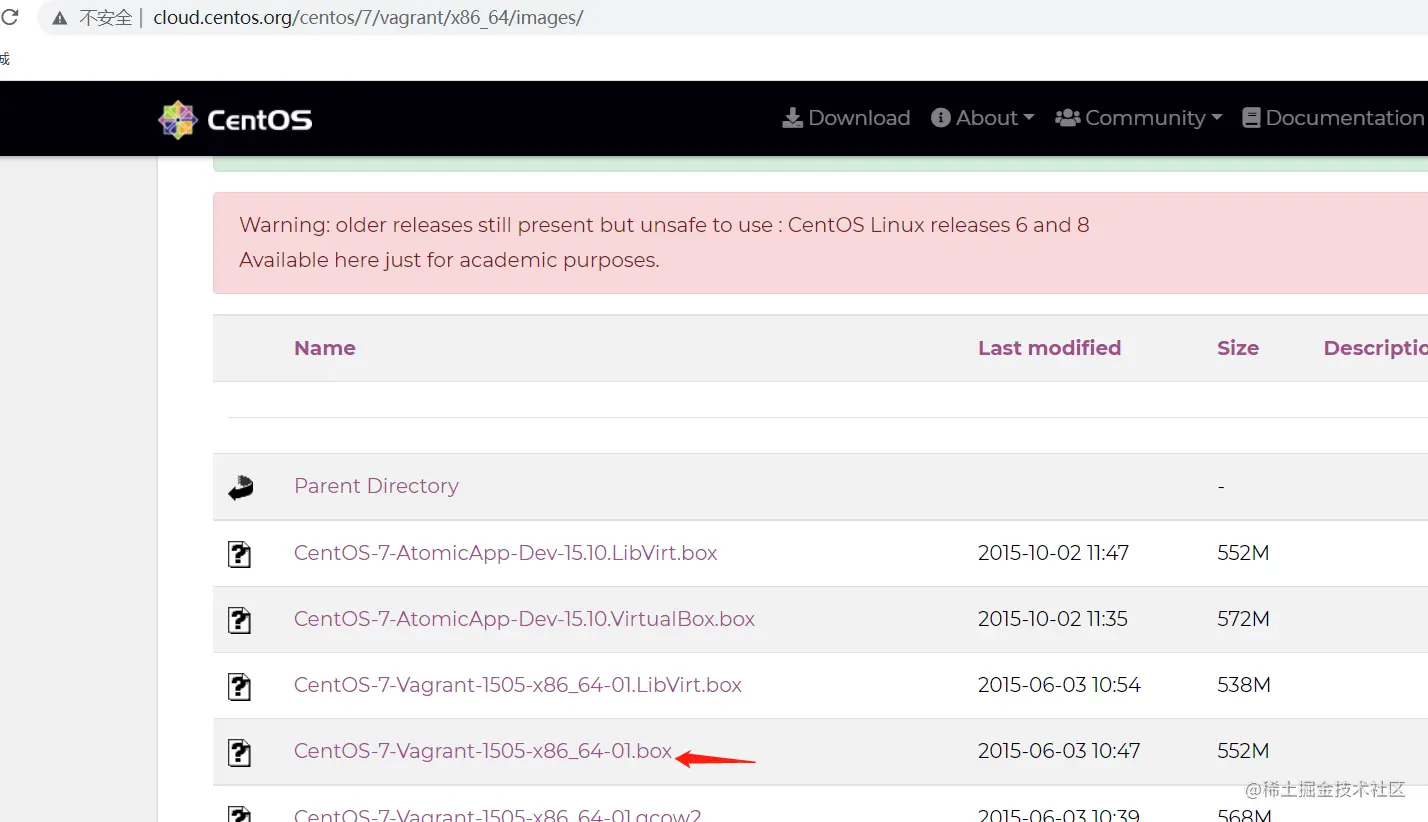Click the browser reload icon
The width and height of the screenshot is (1428, 822).
9,17
